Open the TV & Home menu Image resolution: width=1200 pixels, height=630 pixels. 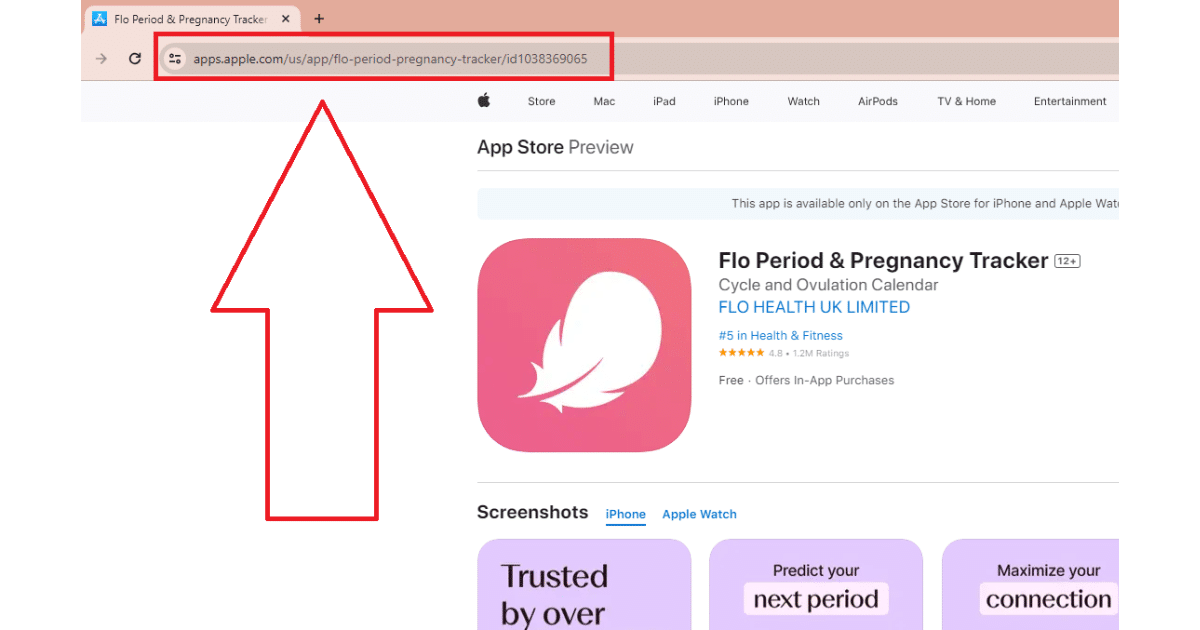click(966, 101)
